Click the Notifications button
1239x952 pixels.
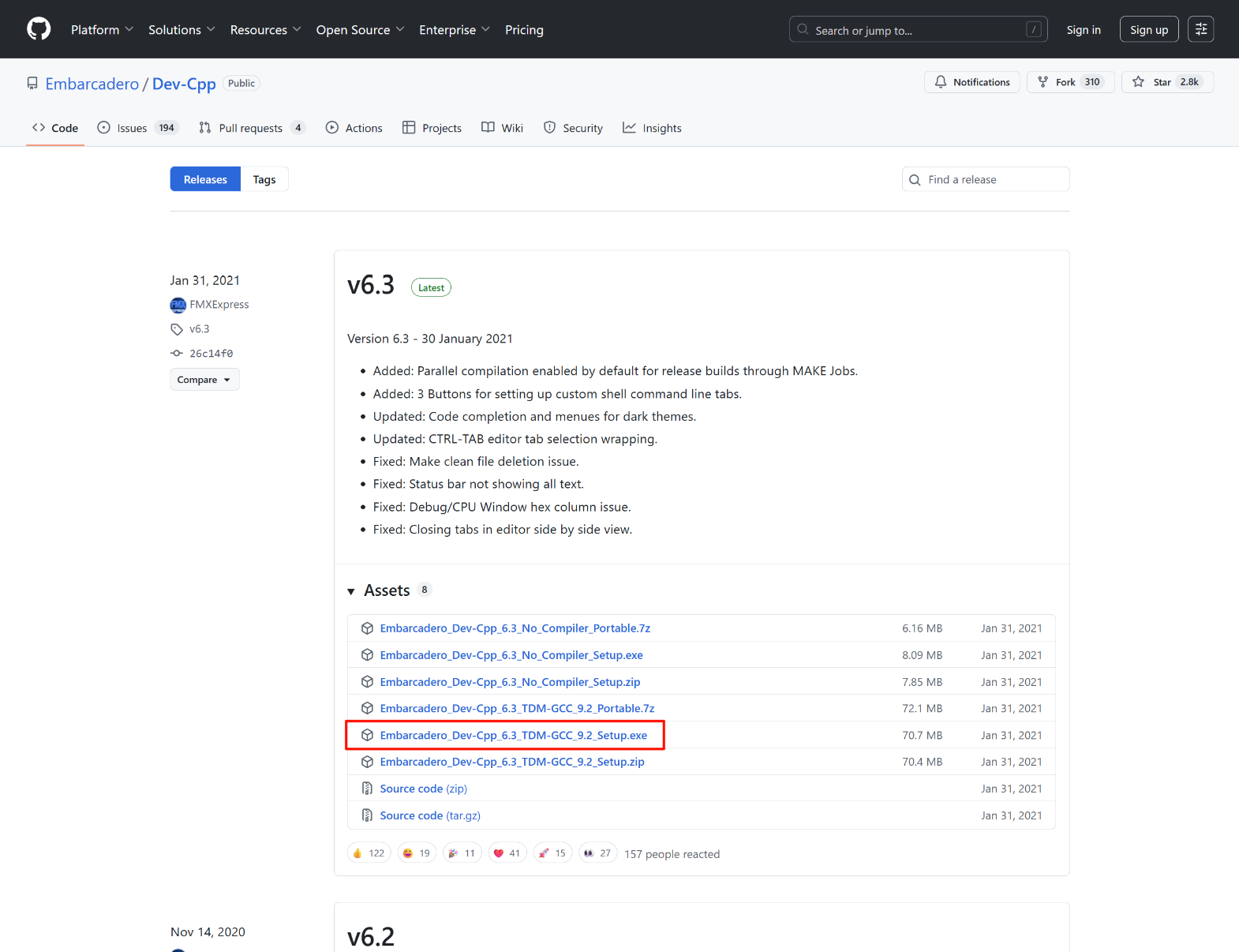pyautogui.click(x=972, y=82)
